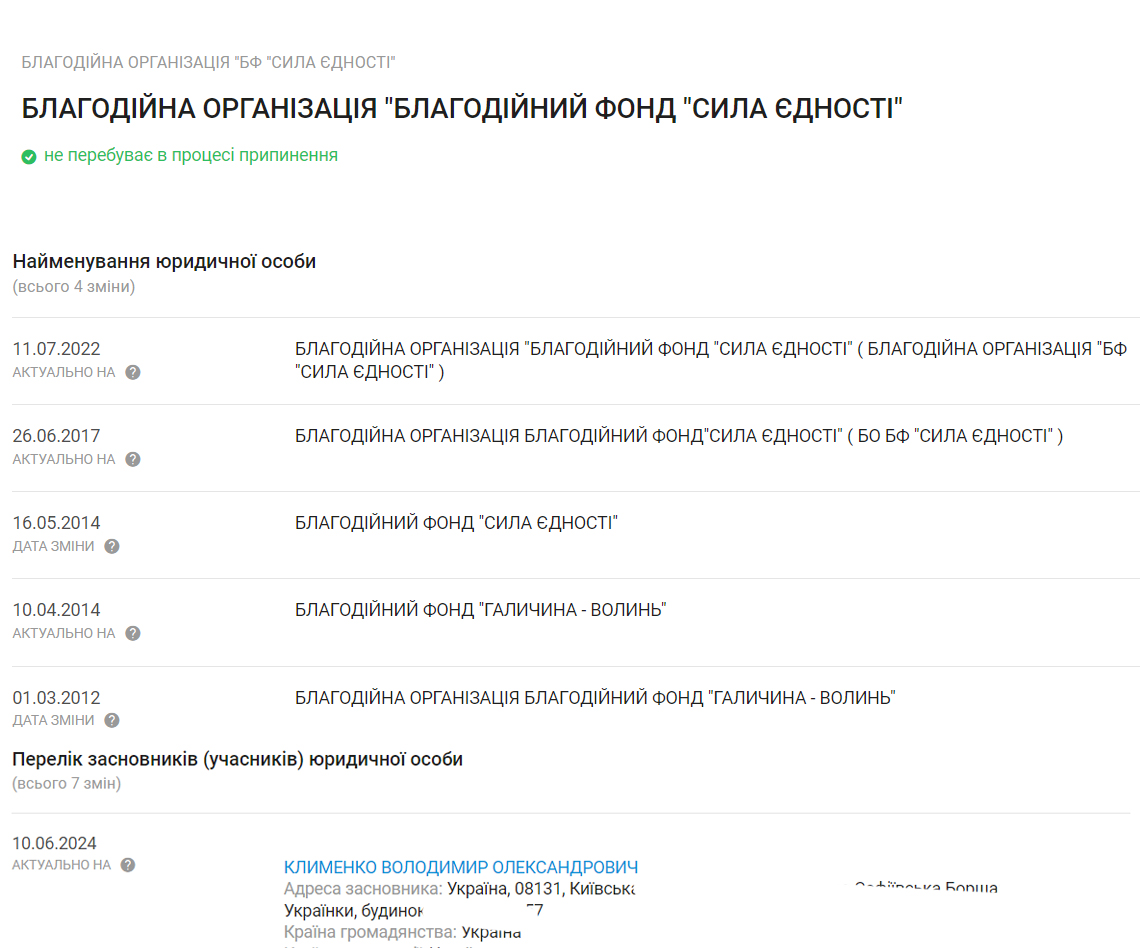
Task: Click status text 'не перебуває в процесі припинення'
Action: click(190, 156)
